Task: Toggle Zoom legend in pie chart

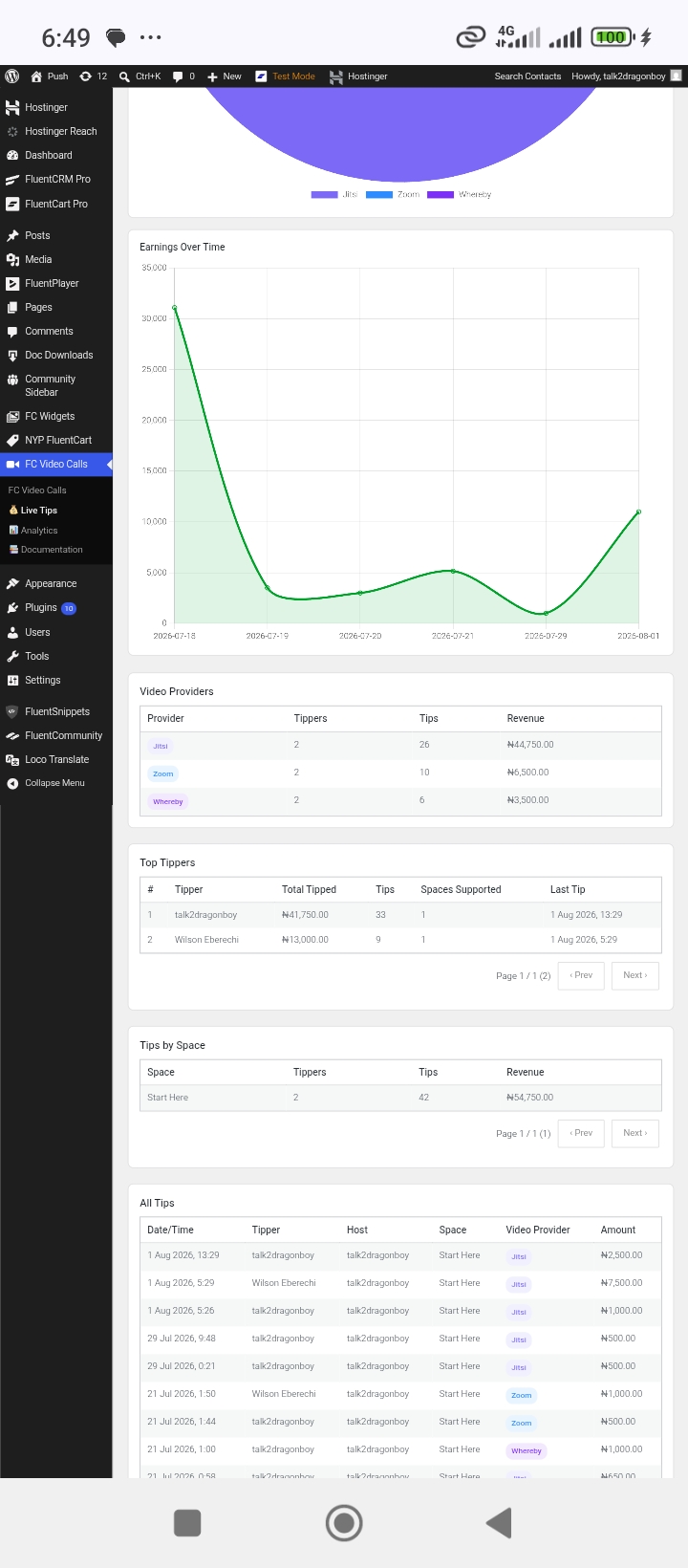Action: coord(393,194)
